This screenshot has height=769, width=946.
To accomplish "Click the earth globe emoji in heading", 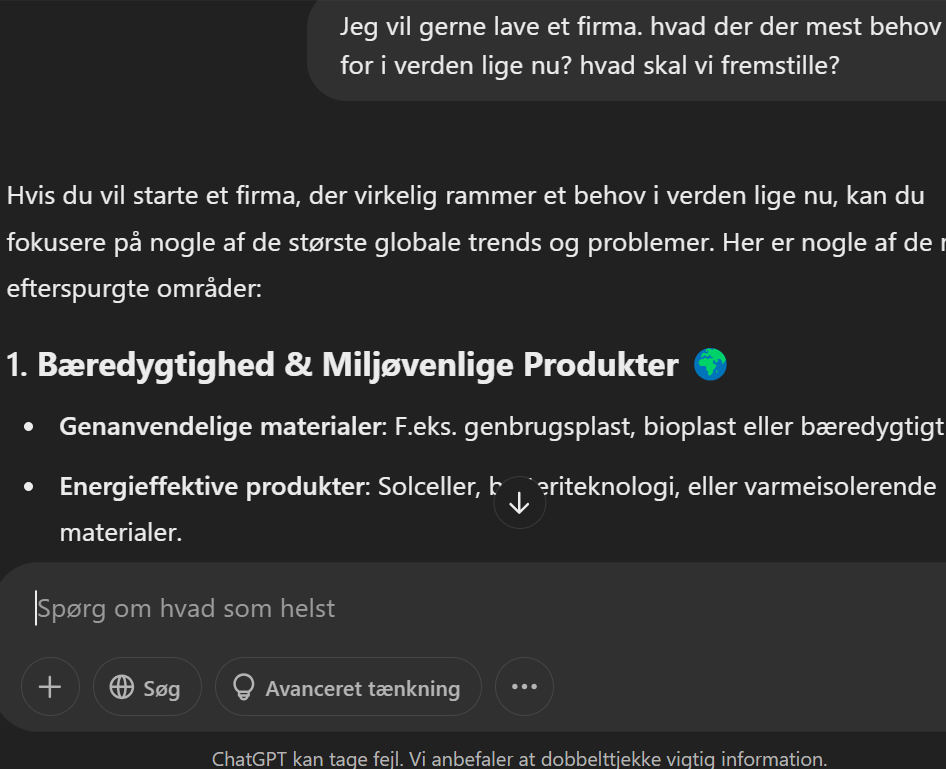I will [x=710, y=365].
